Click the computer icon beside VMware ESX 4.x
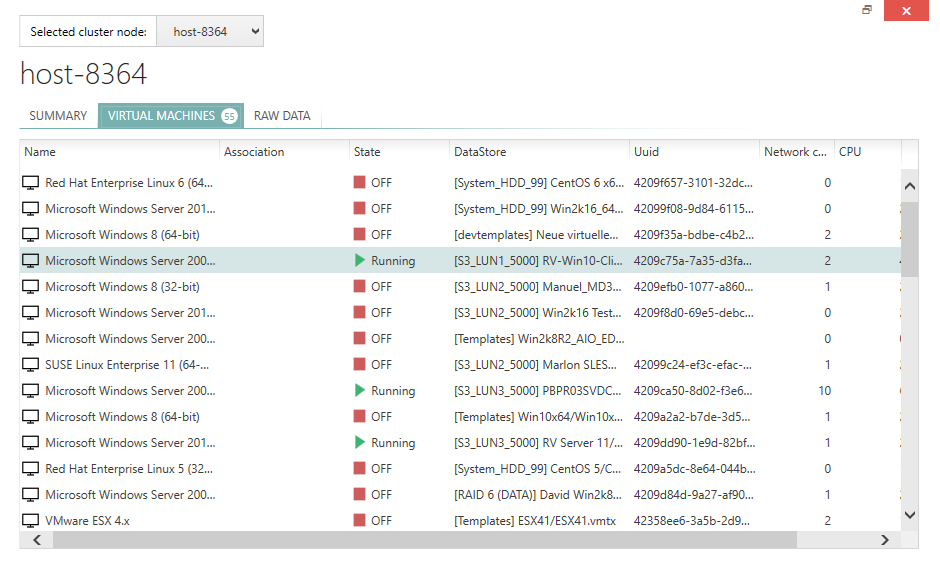This screenshot has height=579, width=940. [x=31, y=520]
